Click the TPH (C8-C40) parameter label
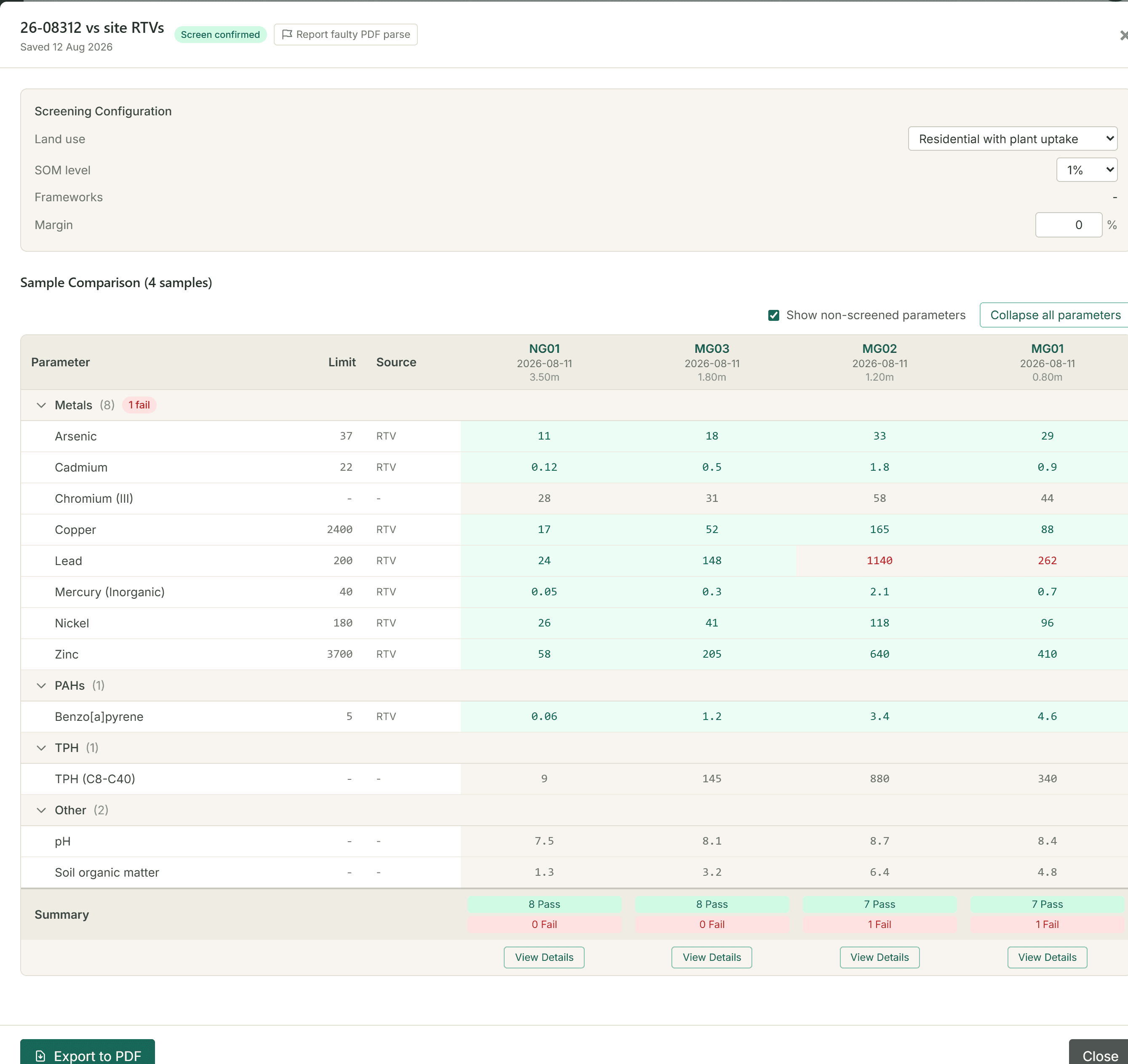Screen dimensions: 1128x1064 95,779
